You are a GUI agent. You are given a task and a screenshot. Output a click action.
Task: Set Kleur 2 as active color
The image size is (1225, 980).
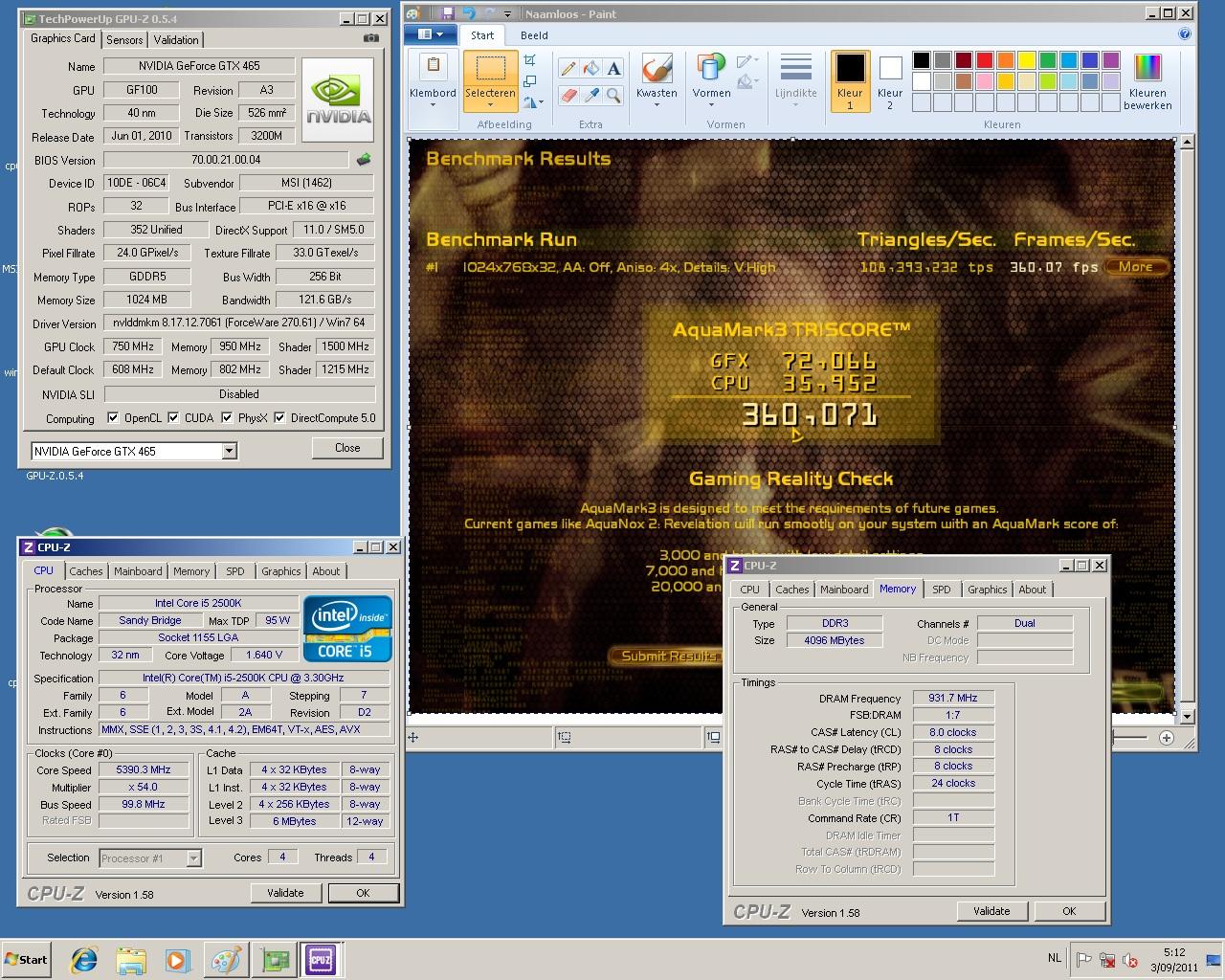pos(890,81)
